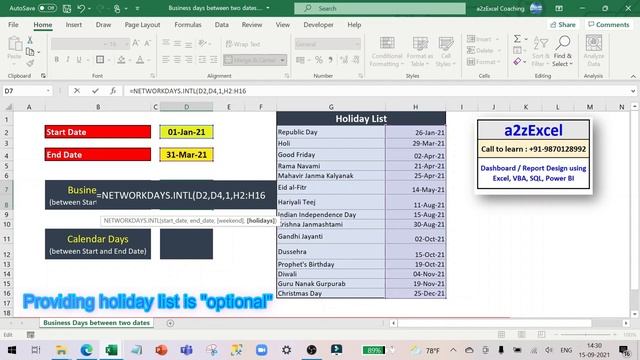Click the Borders icon in Font group
Image resolution: width=640 pixels, height=360 pixels.
click(x=100, y=60)
